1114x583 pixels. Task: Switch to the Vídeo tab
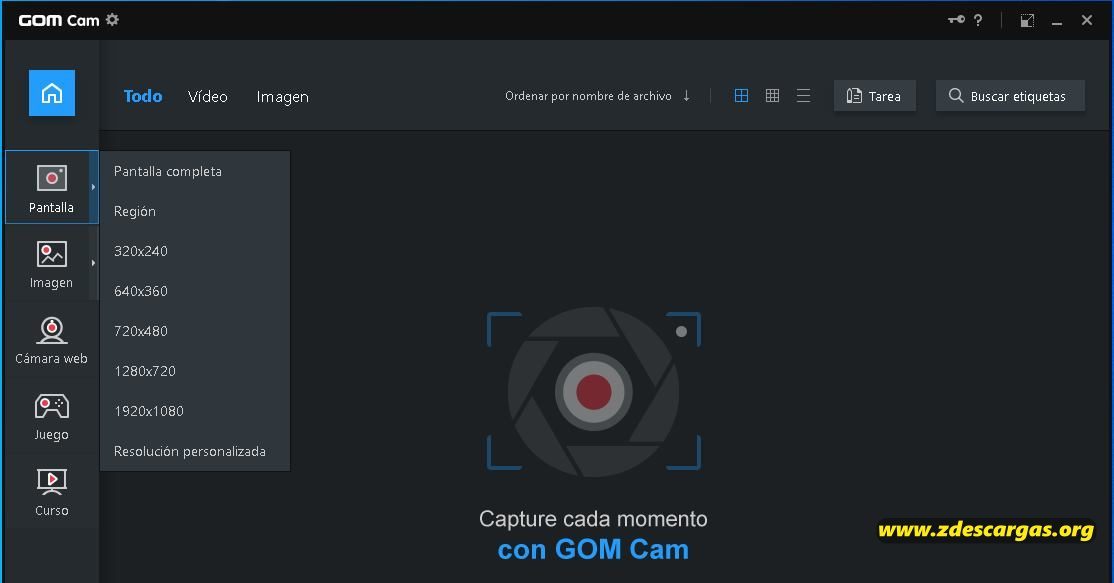click(x=207, y=96)
